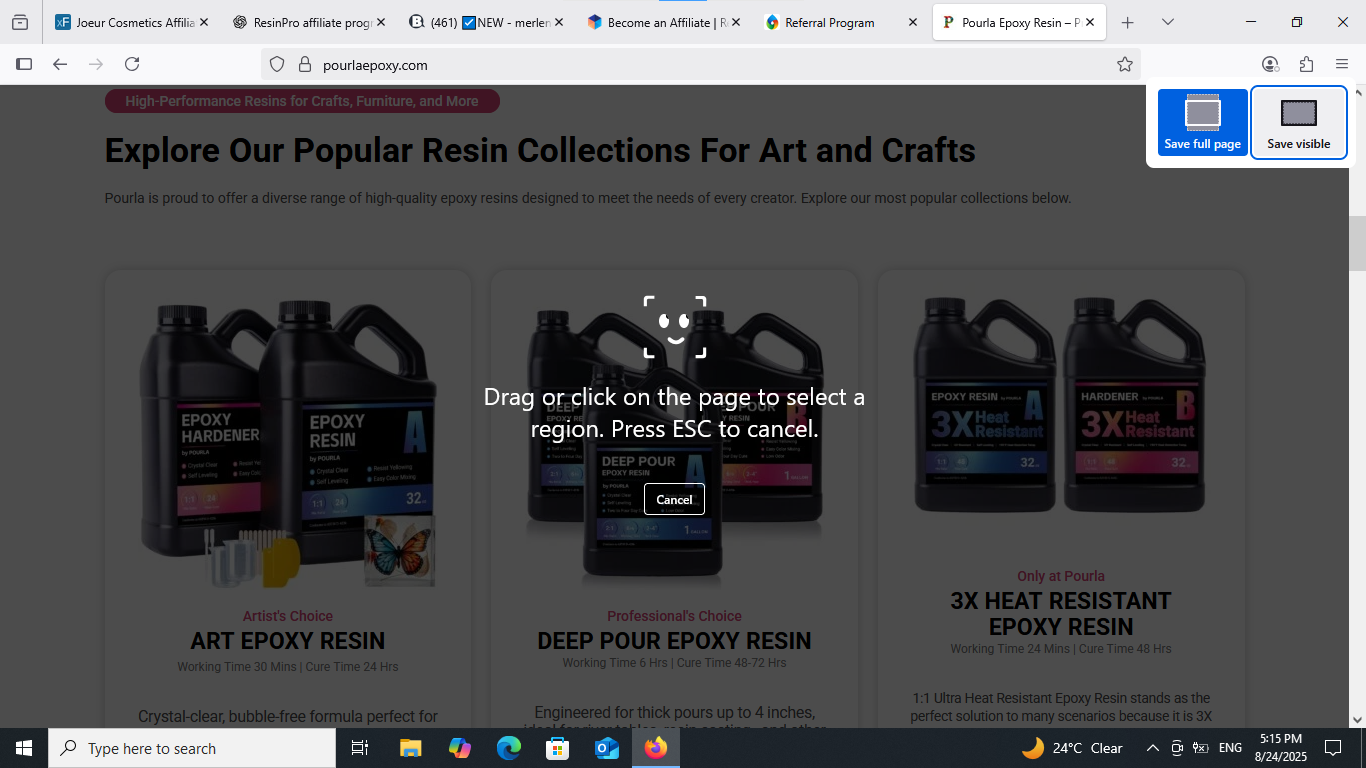Open a new tab

(x=1127, y=22)
